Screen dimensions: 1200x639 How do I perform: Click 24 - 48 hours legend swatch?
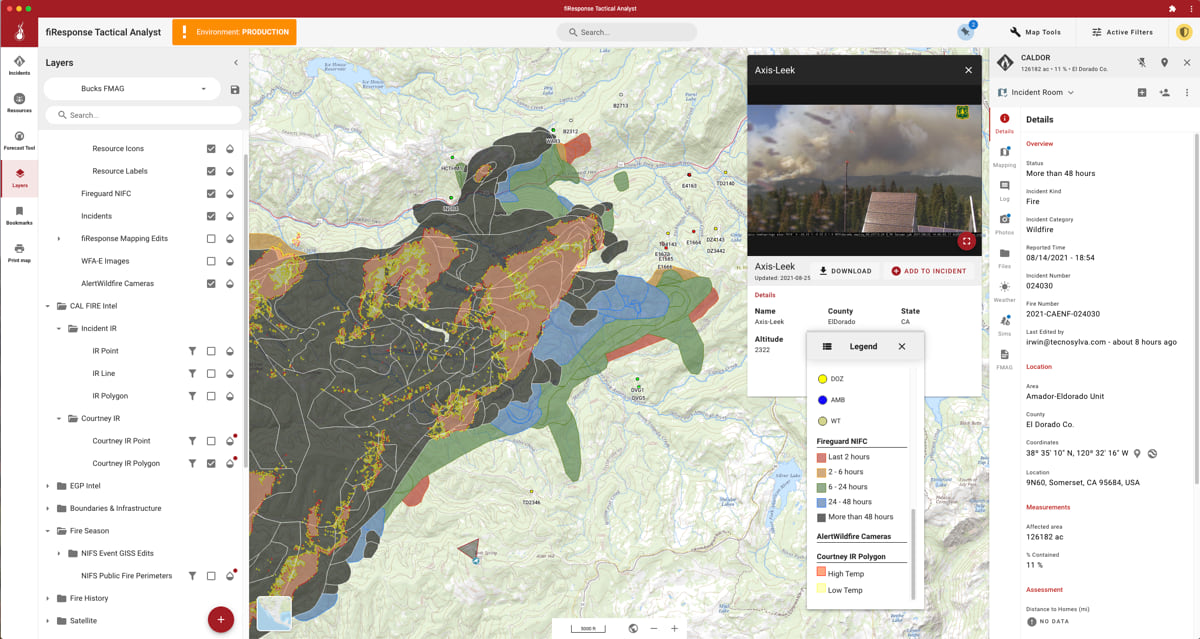pos(822,502)
